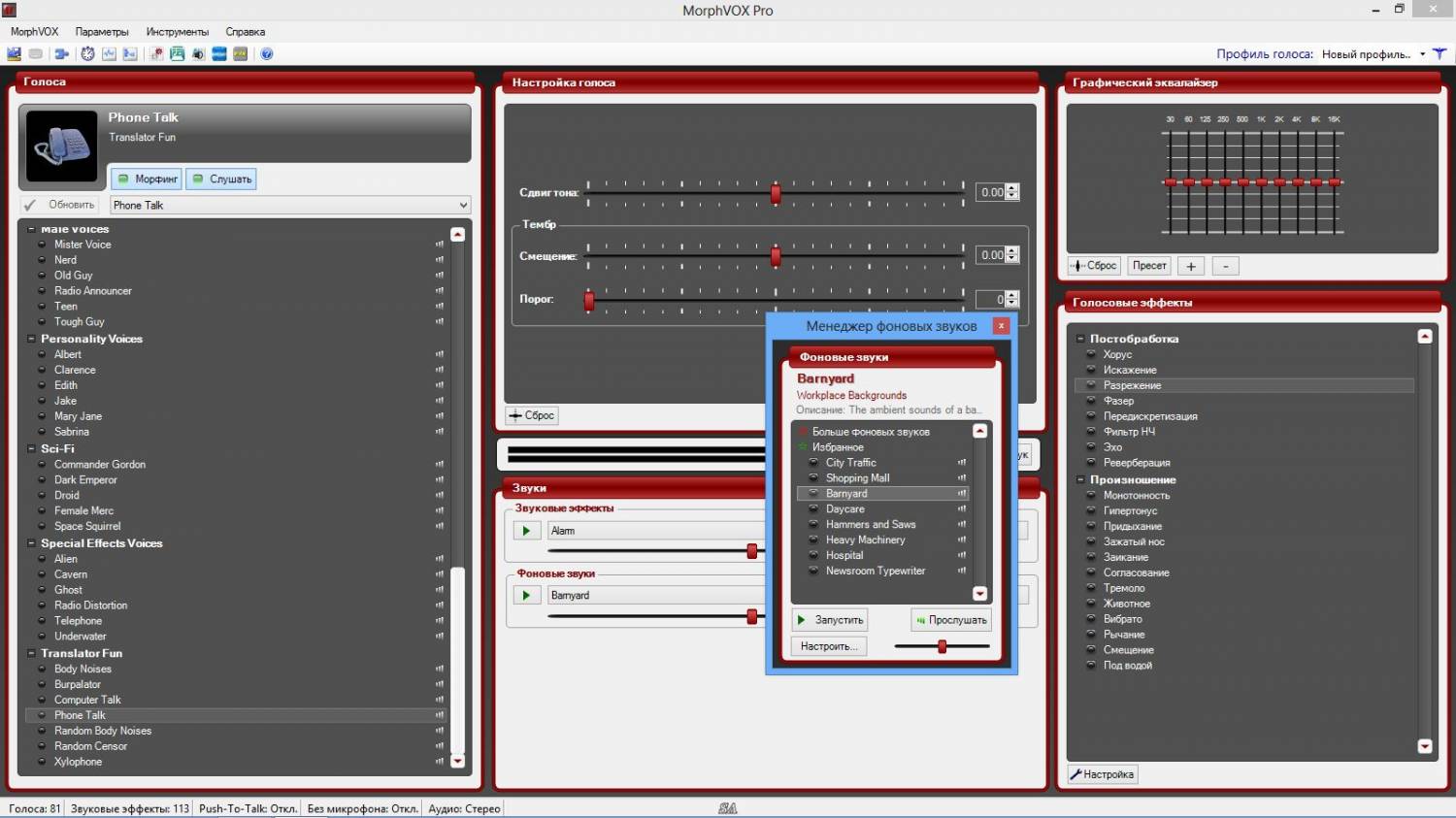Click the Phone Talk telephone thumbnail image
The width and height of the screenshot is (1456, 818).
pos(62,147)
